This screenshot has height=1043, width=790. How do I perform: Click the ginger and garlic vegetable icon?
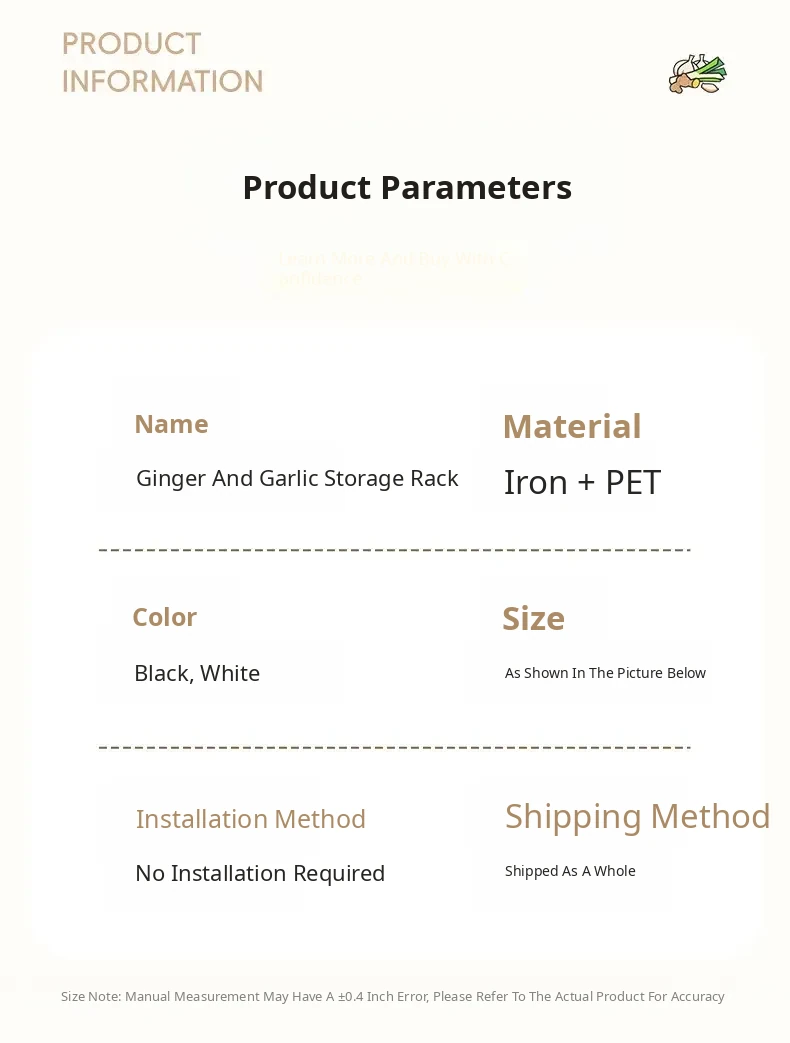697,74
